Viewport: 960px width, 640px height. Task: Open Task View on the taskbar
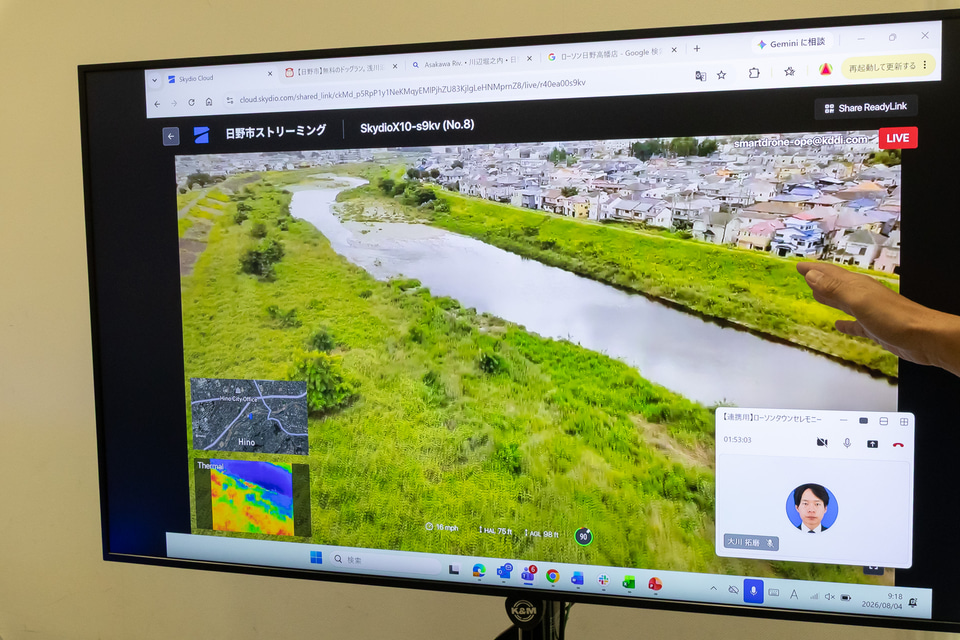pos(454,570)
